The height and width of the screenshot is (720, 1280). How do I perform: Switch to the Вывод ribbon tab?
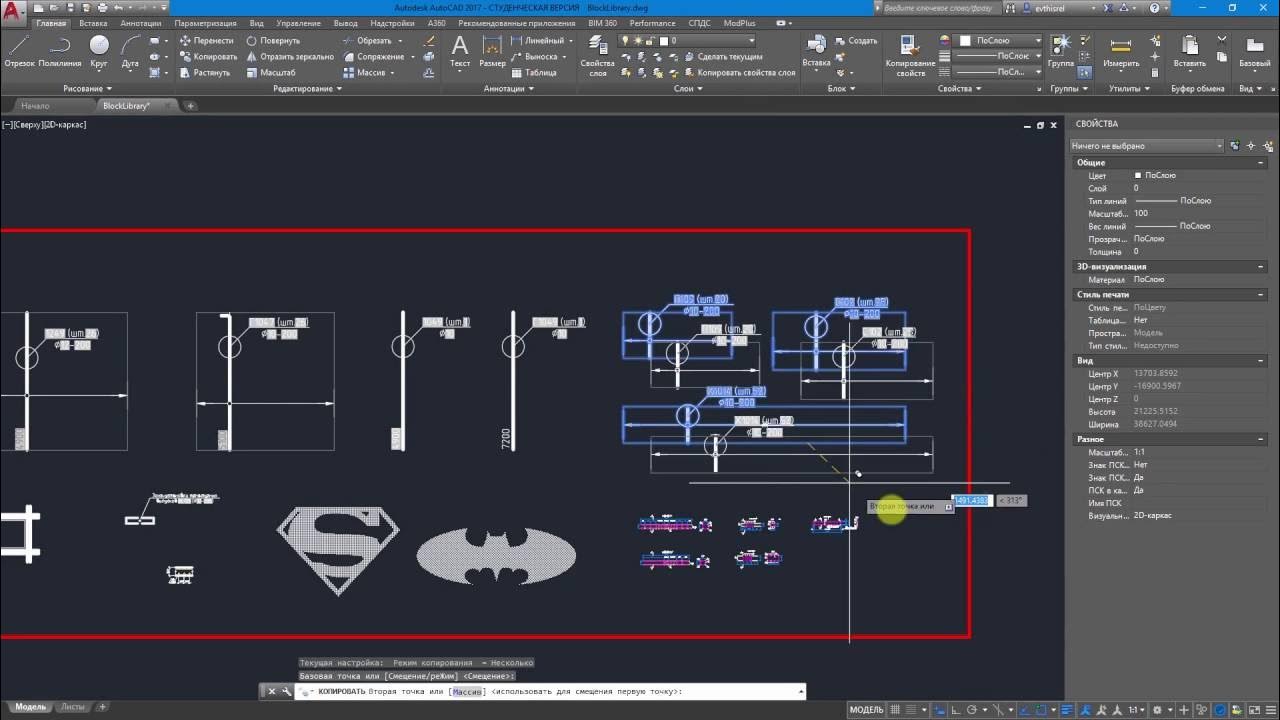tap(345, 23)
